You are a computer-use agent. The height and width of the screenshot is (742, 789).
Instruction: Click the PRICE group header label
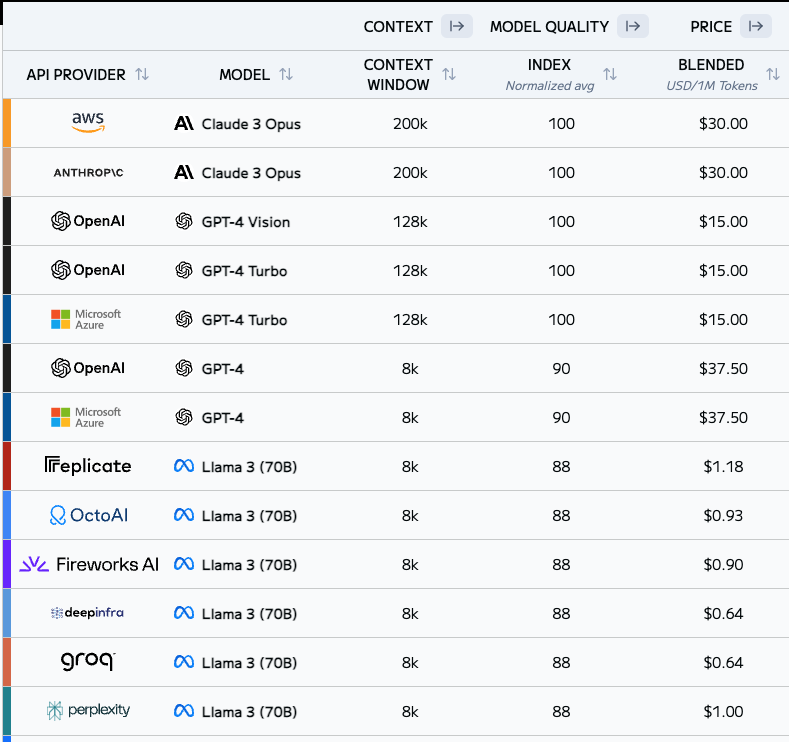711,27
